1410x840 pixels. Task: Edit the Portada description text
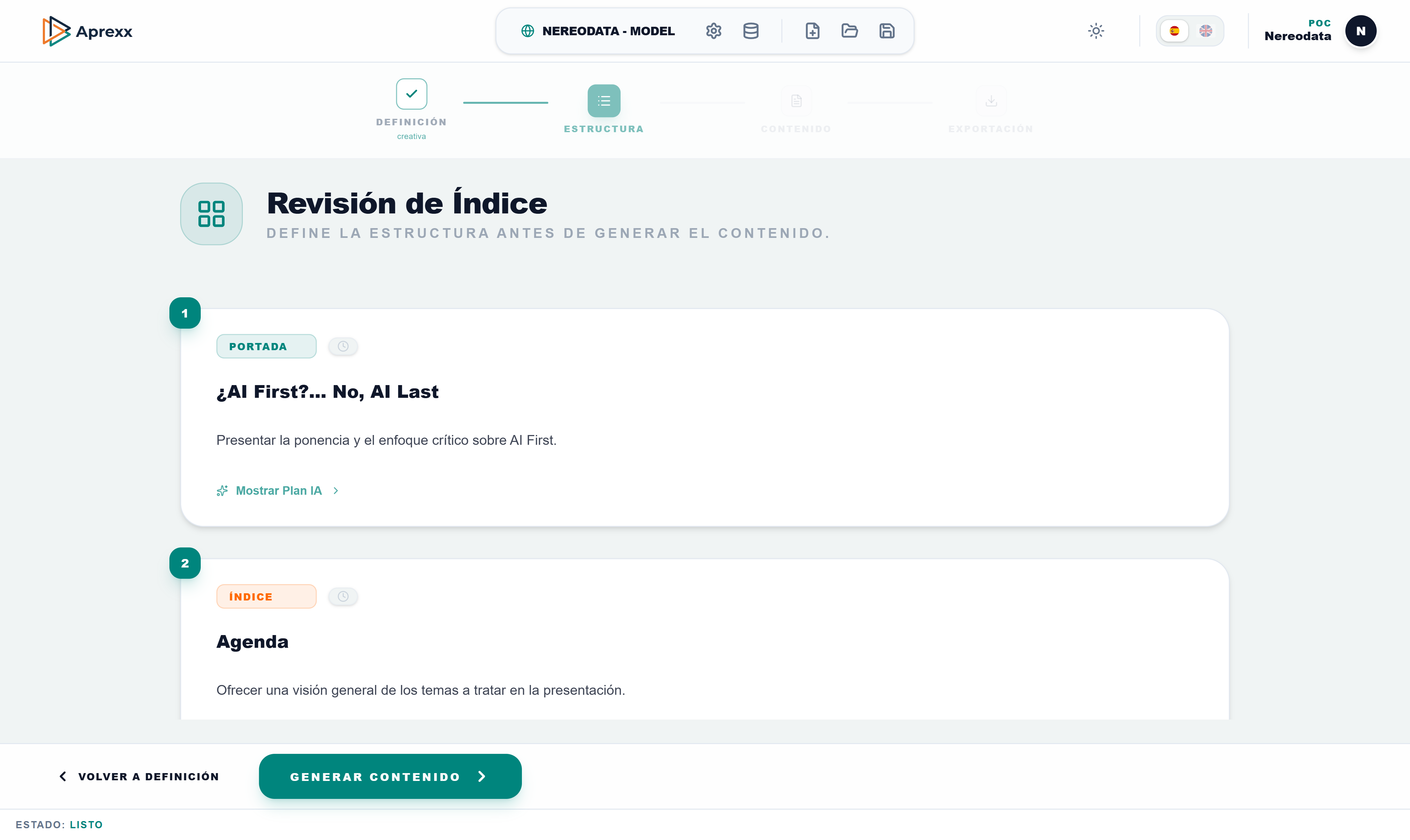pos(386,440)
